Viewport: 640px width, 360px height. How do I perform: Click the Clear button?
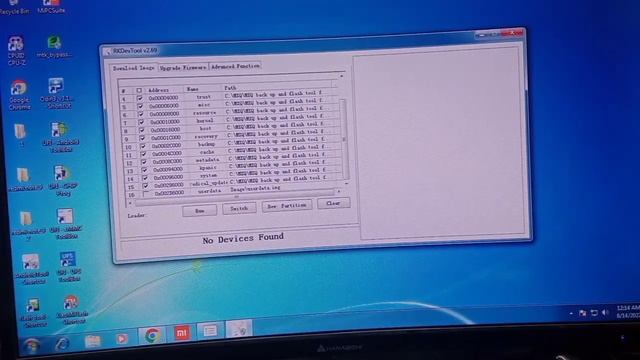[333, 203]
